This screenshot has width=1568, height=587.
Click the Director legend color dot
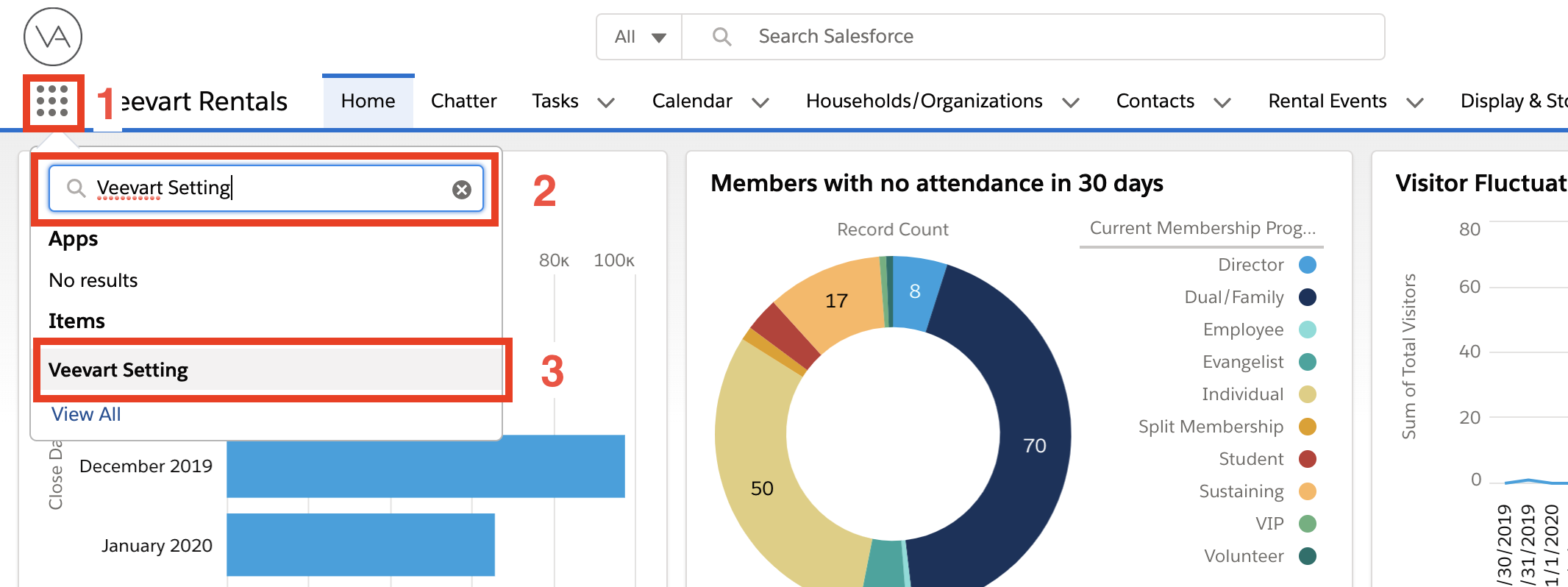click(x=1307, y=265)
